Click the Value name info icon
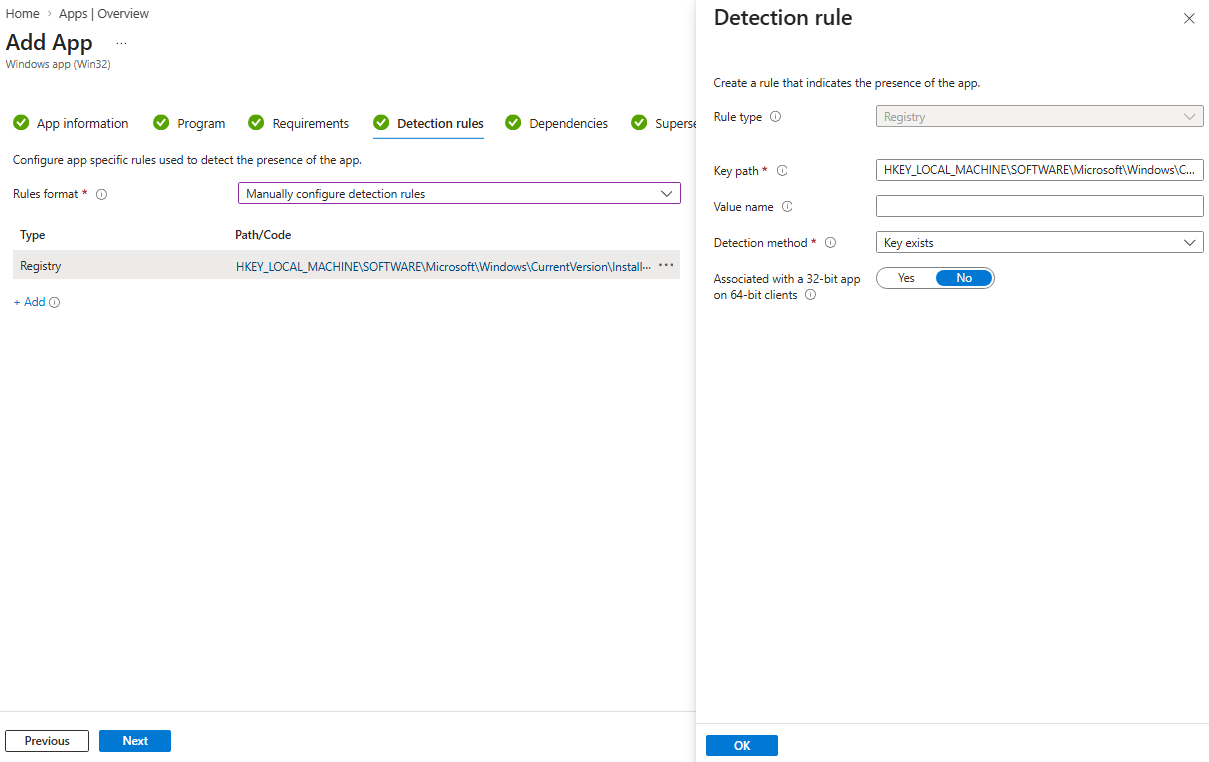1209x762 pixels. 787,207
